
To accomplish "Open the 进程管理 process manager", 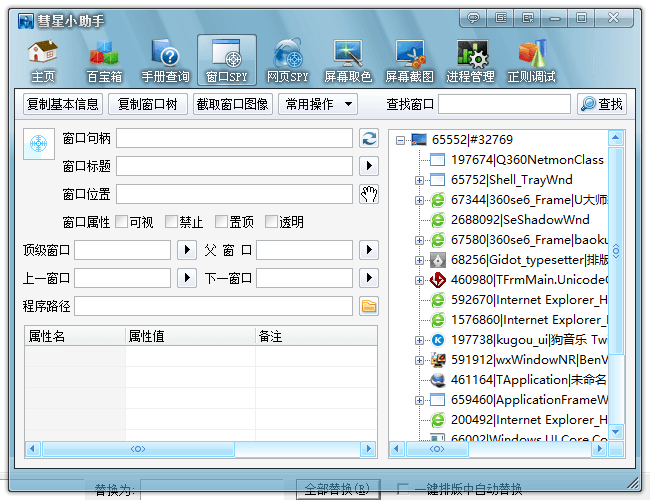I will coord(470,62).
